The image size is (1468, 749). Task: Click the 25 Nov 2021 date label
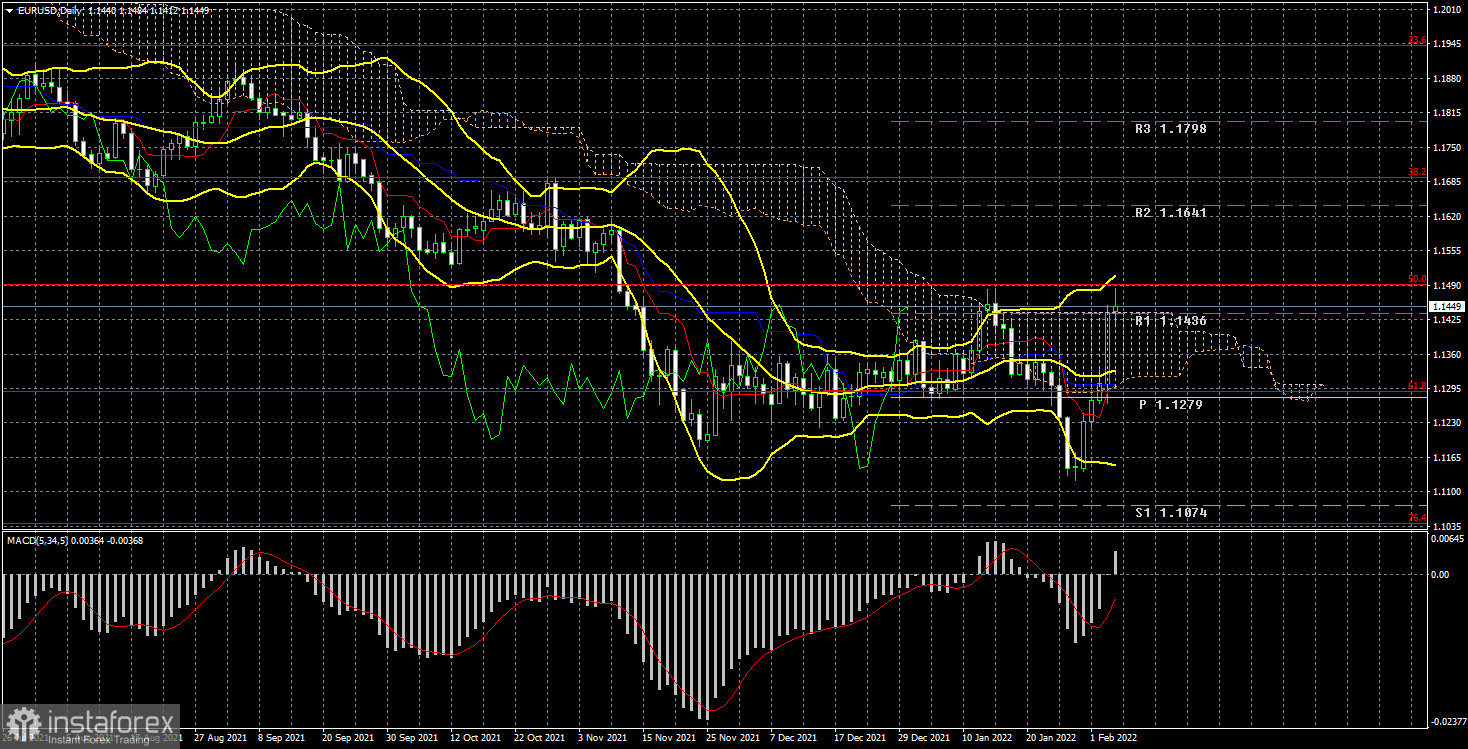pyautogui.click(x=731, y=736)
